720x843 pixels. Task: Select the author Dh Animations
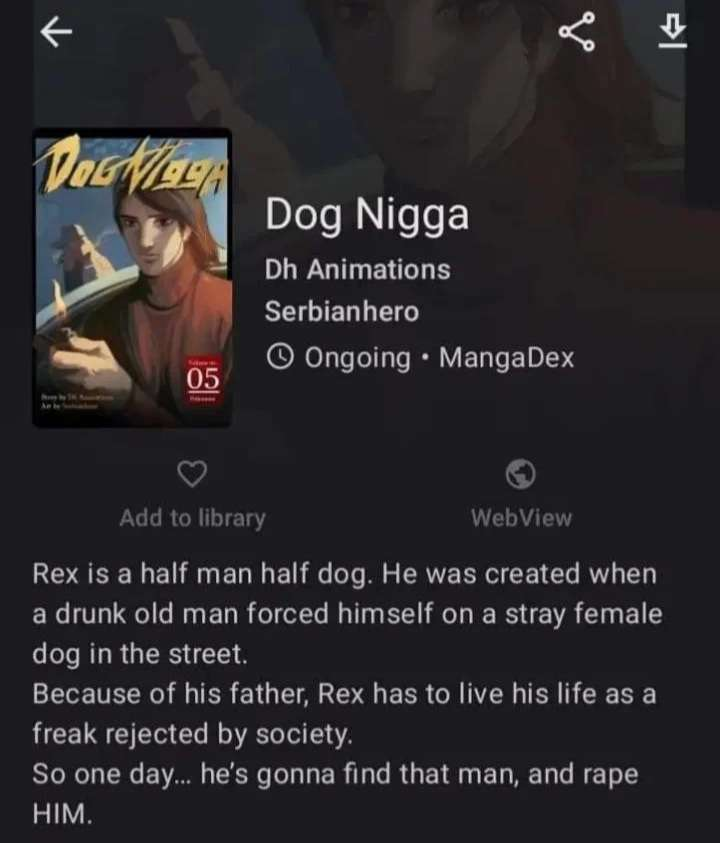(357, 269)
